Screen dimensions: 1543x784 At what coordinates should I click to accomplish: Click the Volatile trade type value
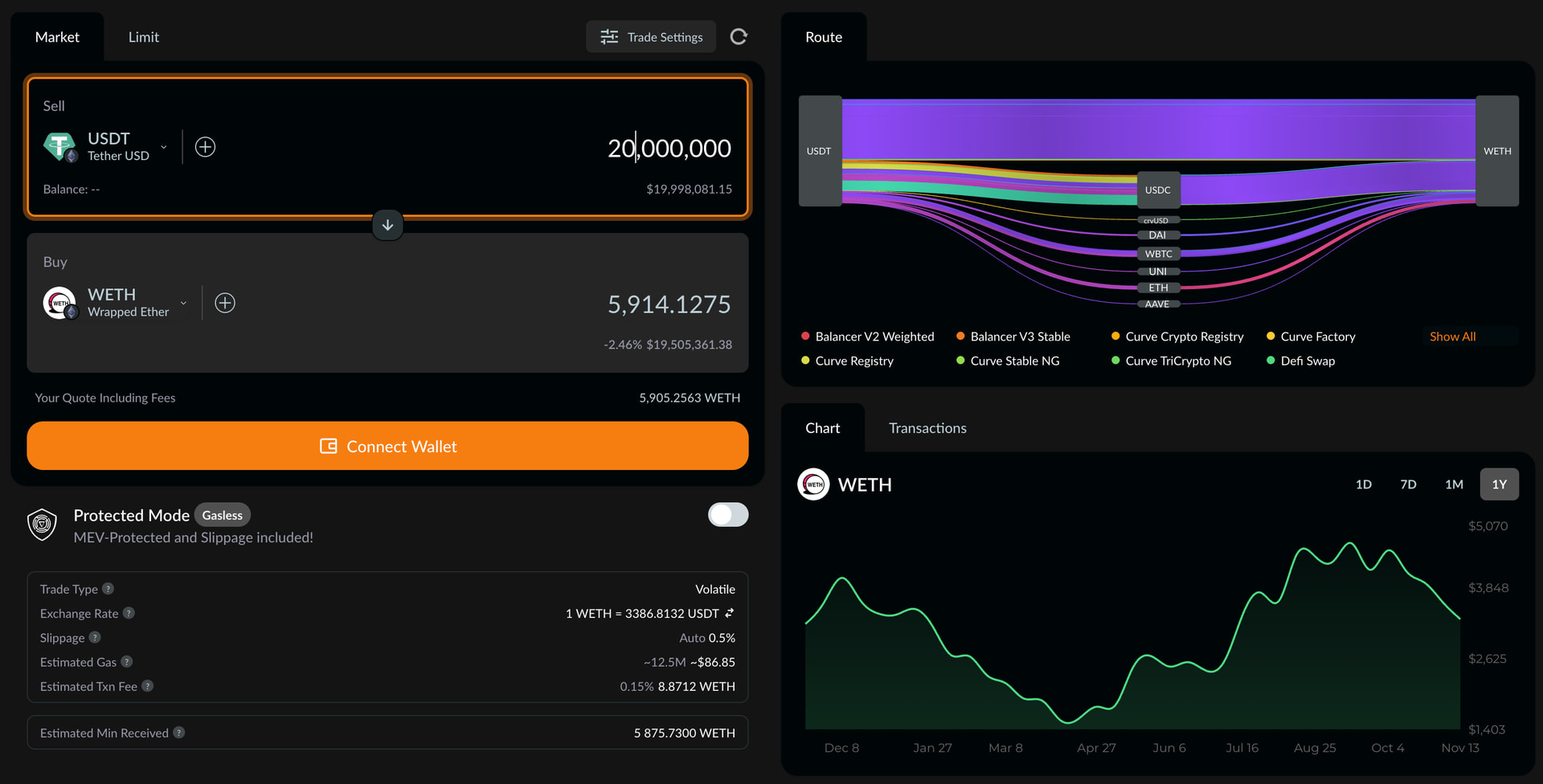715,589
